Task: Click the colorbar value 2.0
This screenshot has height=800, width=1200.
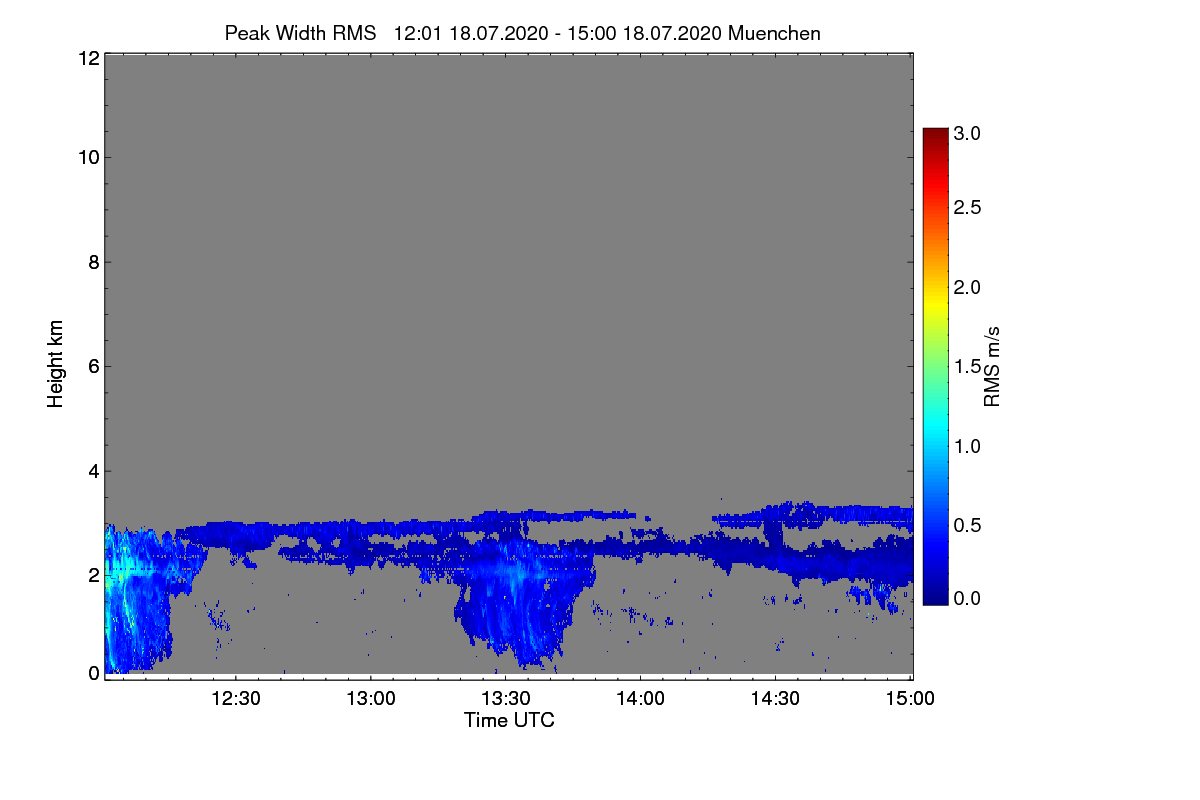Action: coord(968,287)
